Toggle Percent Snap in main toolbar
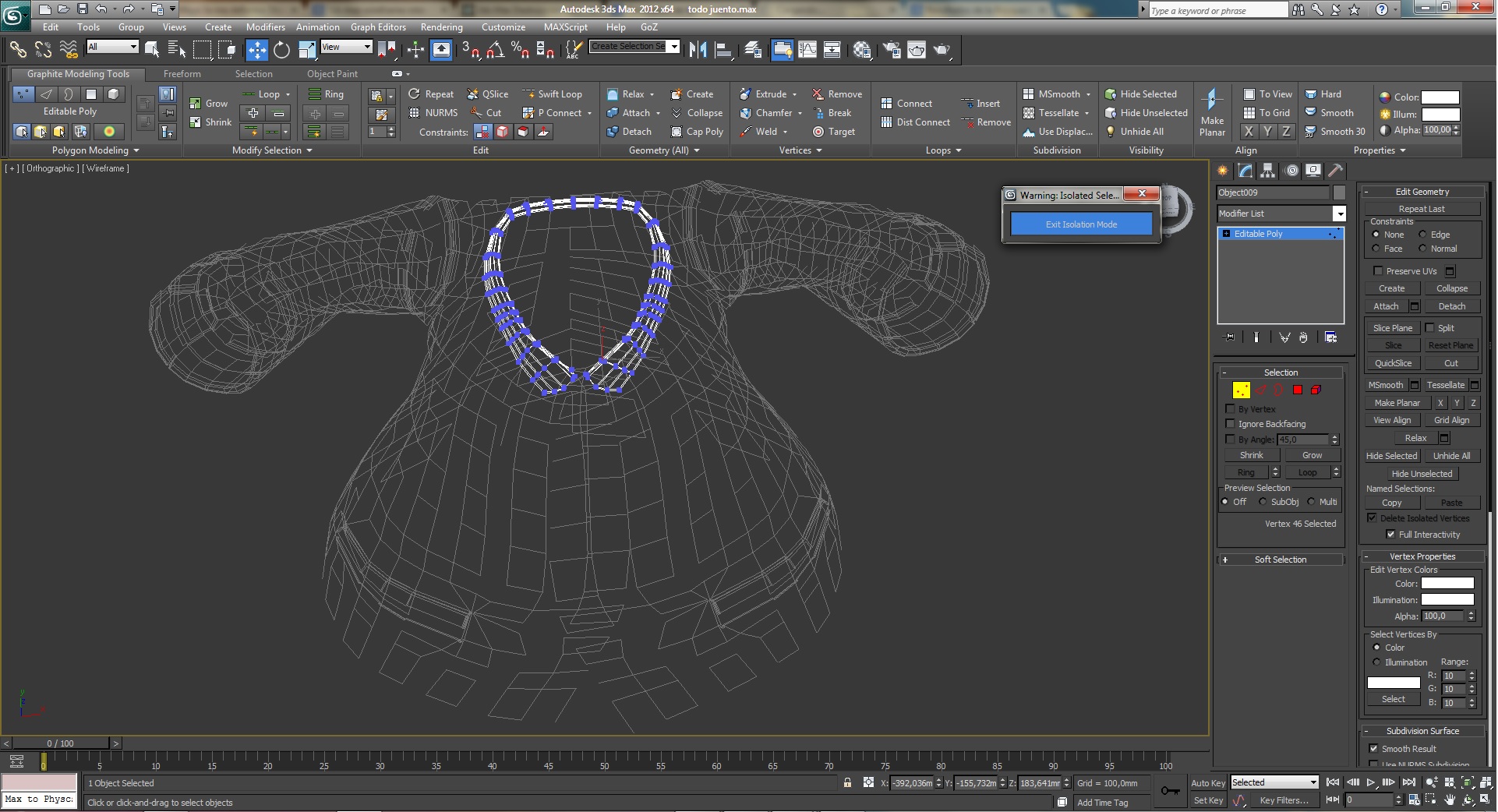Screen dimensions: 1498x812 520,50
